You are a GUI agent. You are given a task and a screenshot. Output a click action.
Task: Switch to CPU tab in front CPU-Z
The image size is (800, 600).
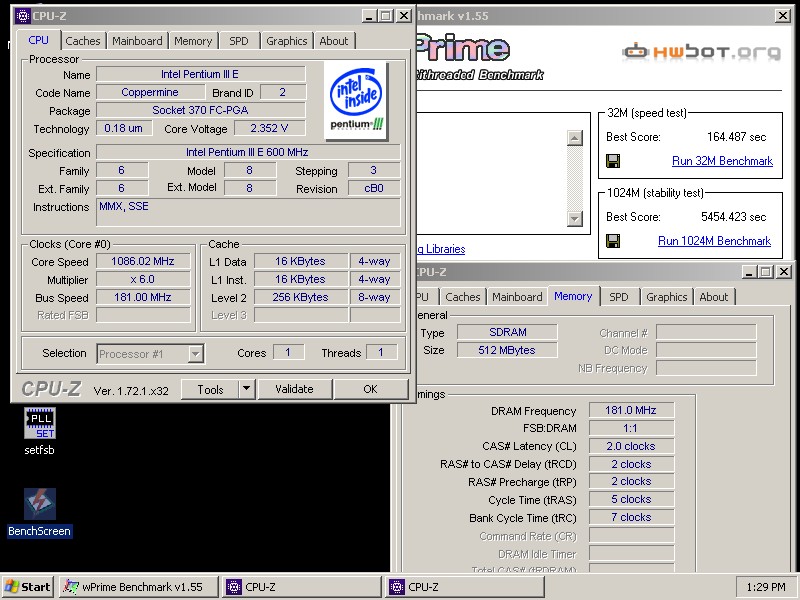coord(38,40)
